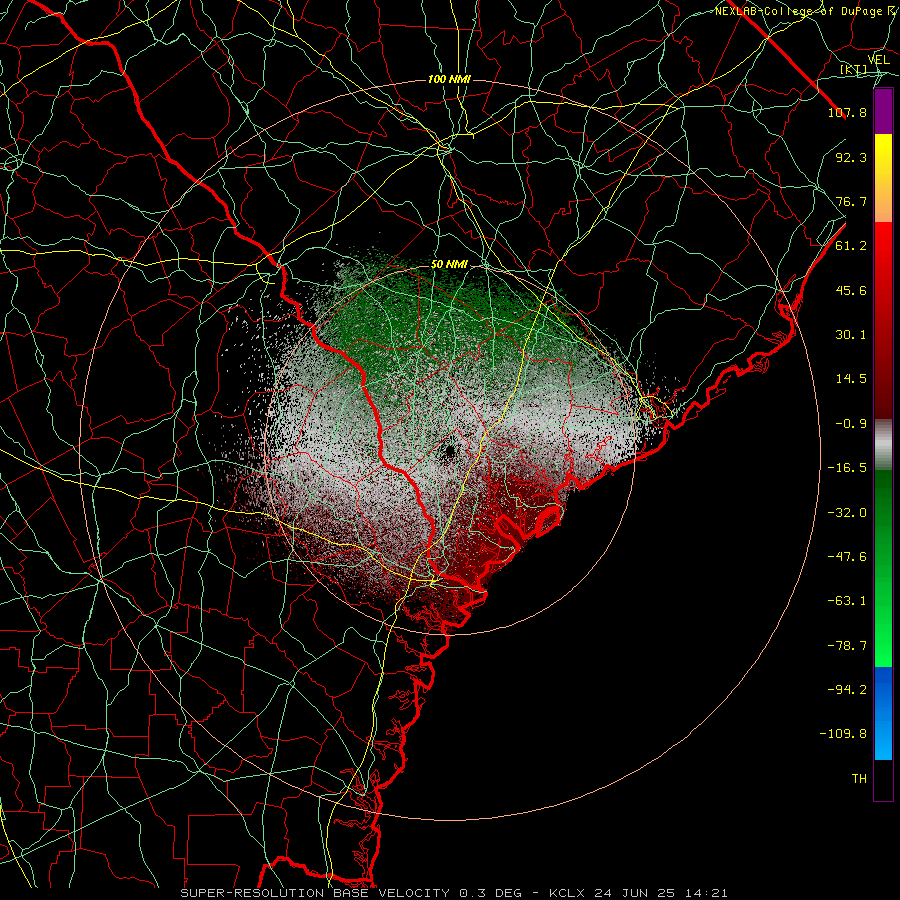Click the -63.1 legend value
Image resolution: width=900 pixels, height=900 pixels.
pyautogui.click(x=847, y=601)
